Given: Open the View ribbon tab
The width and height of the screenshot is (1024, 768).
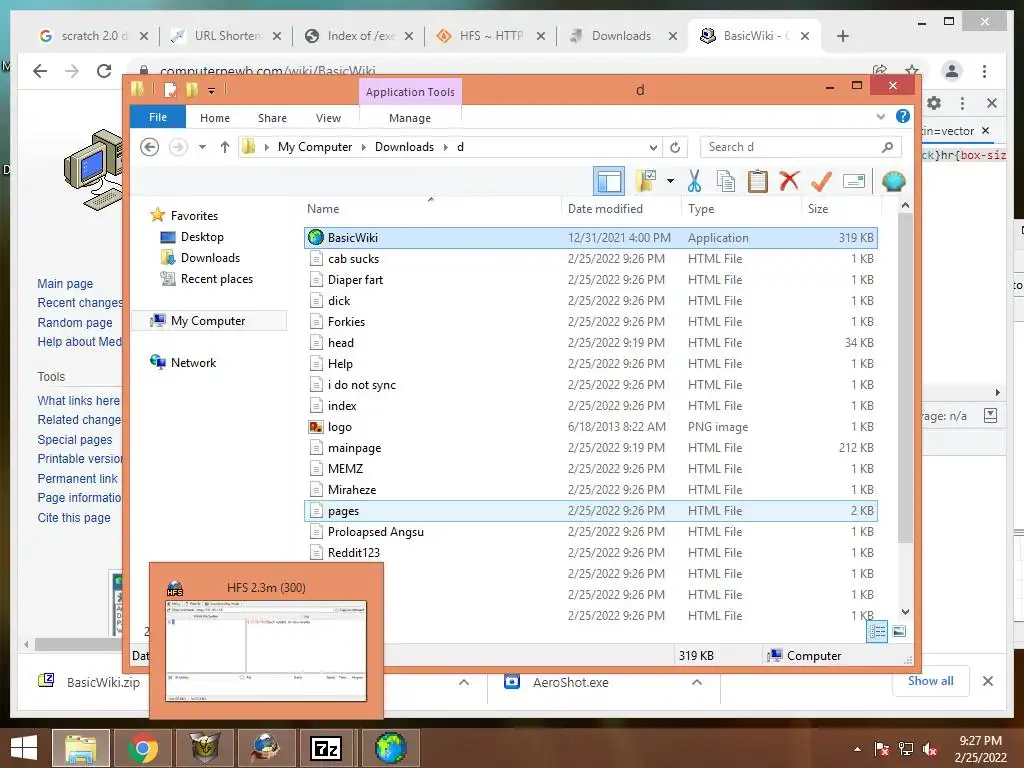Looking at the screenshot, I should [x=328, y=118].
